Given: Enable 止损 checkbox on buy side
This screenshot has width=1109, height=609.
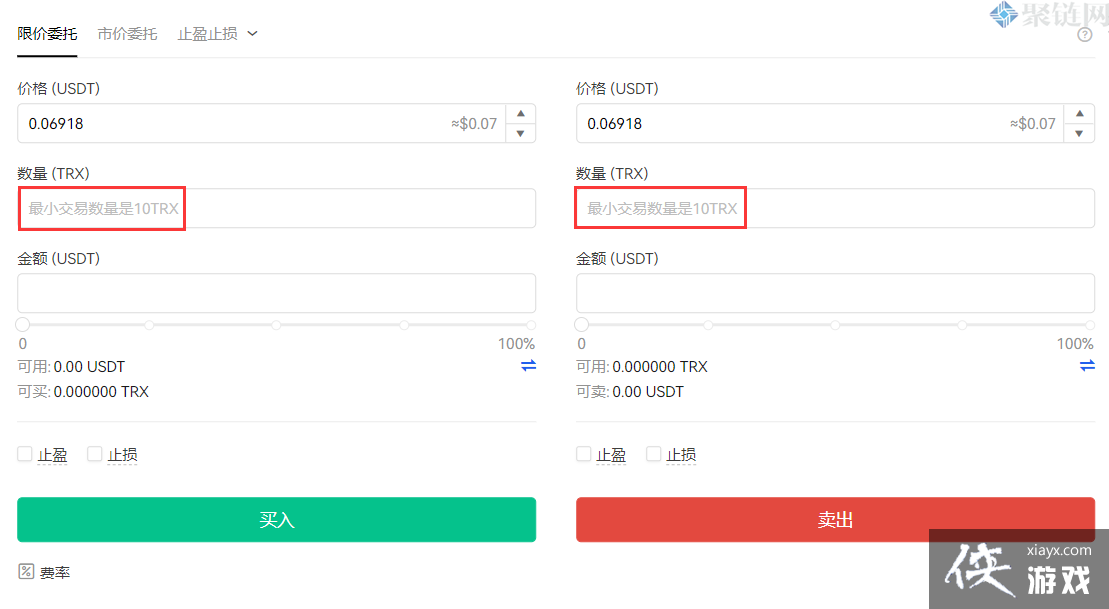Looking at the screenshot, I should 95,454.
